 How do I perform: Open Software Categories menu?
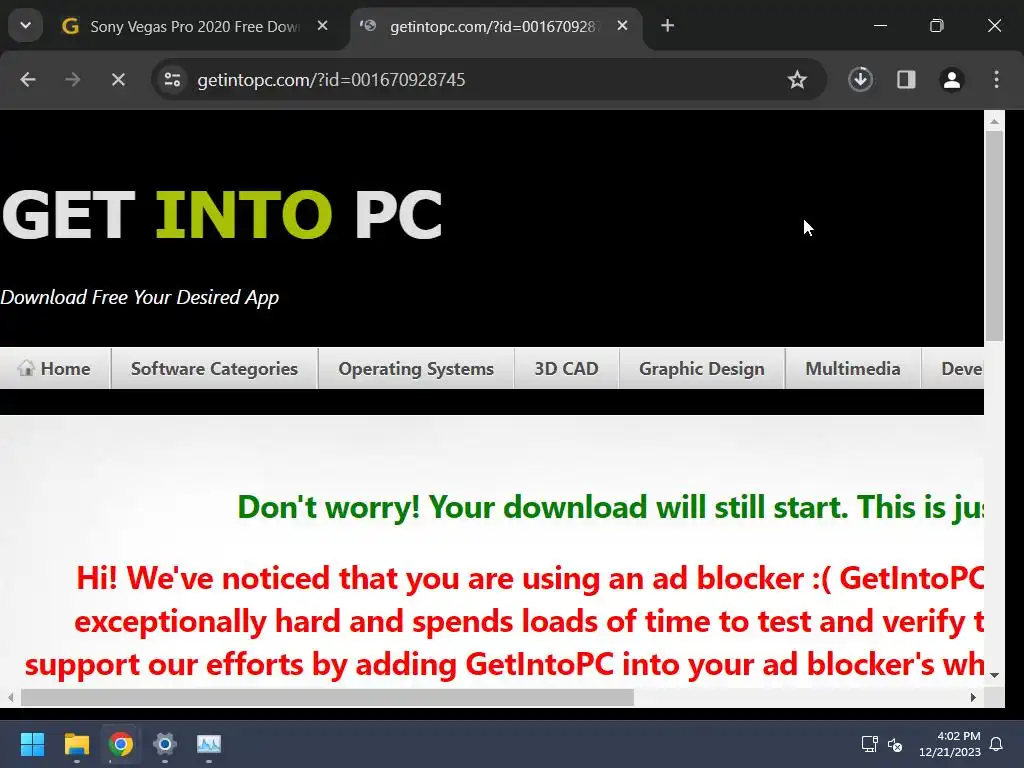[x=214, y=368]
